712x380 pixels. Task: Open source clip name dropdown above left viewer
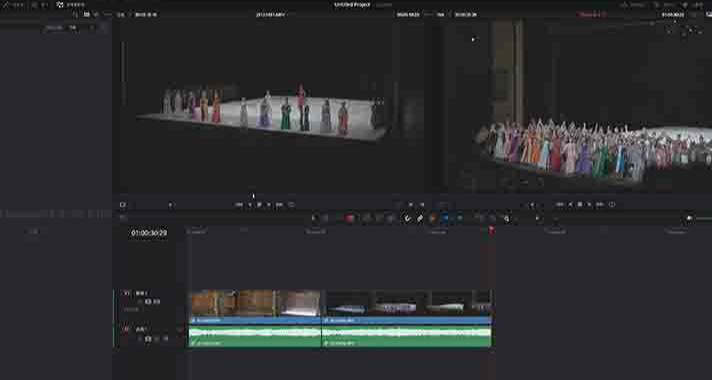(x=272, y=15)
